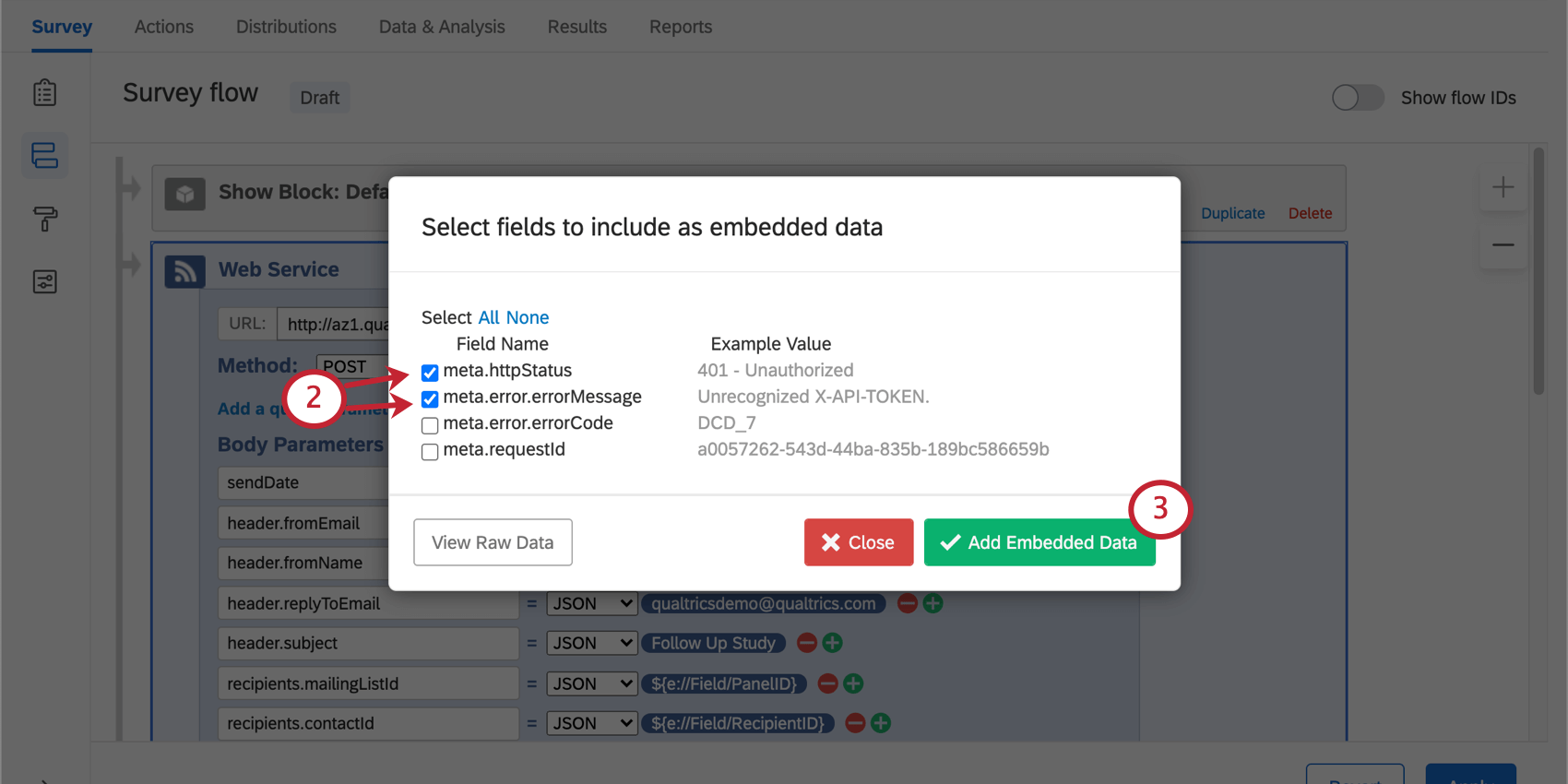Switch to the Distributions tab
The height and width of the screenshot is (784, 1568).
[x=286, y=27]
